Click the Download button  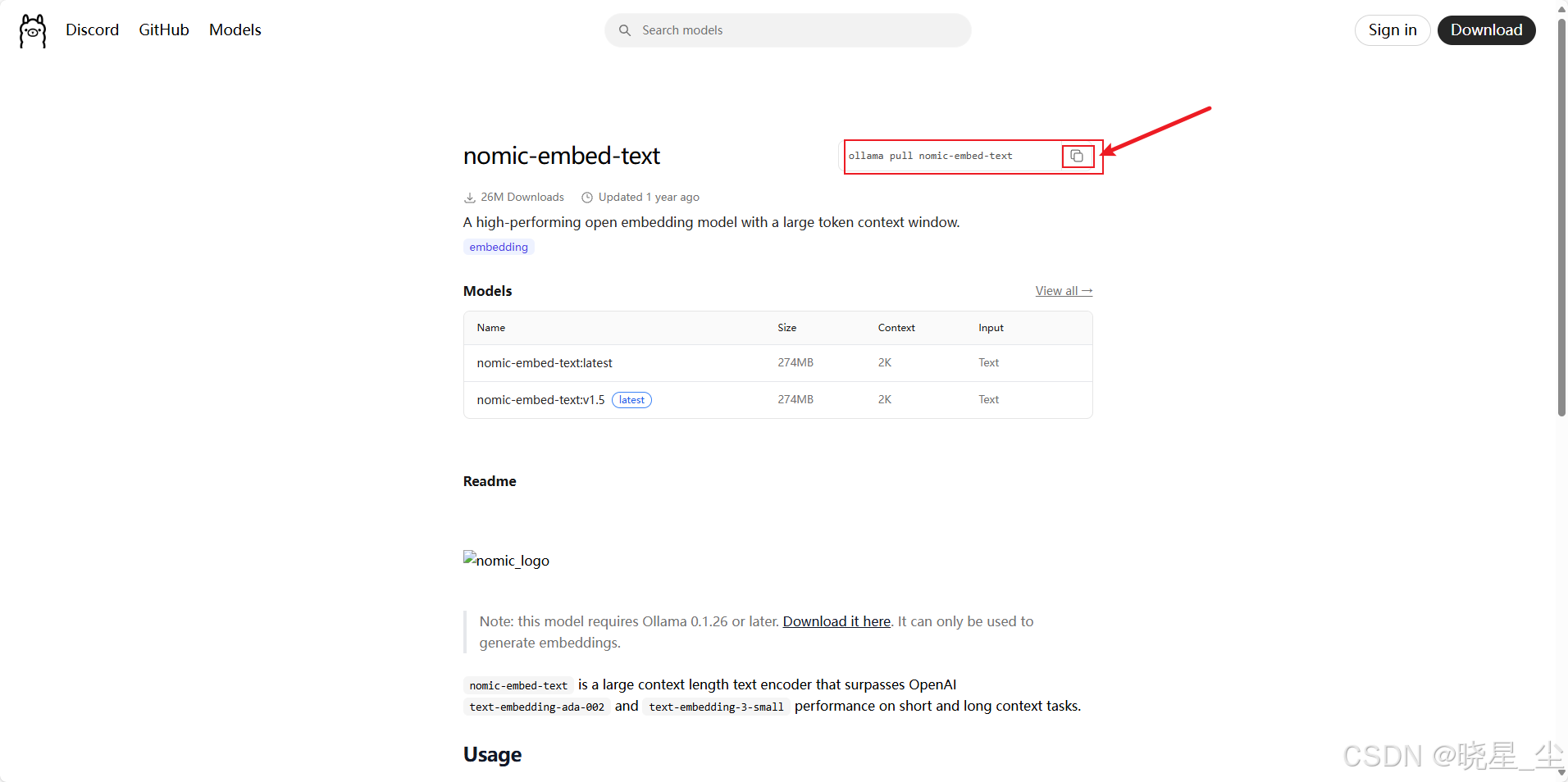click(1486, 30)
